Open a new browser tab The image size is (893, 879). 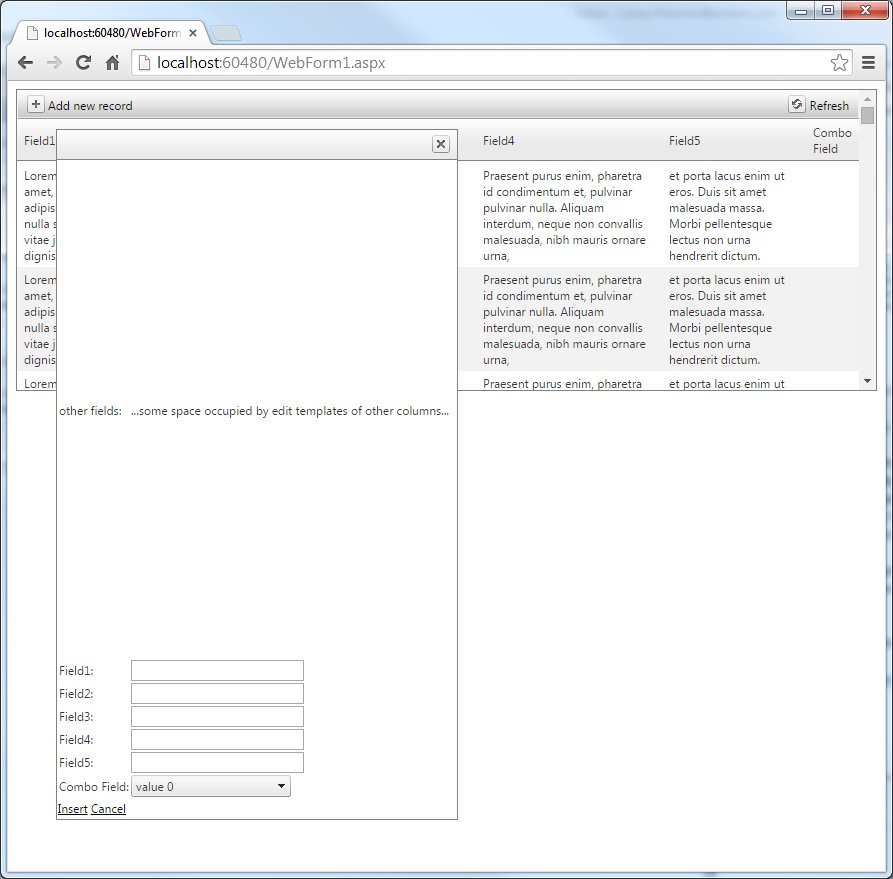point(226,34)
